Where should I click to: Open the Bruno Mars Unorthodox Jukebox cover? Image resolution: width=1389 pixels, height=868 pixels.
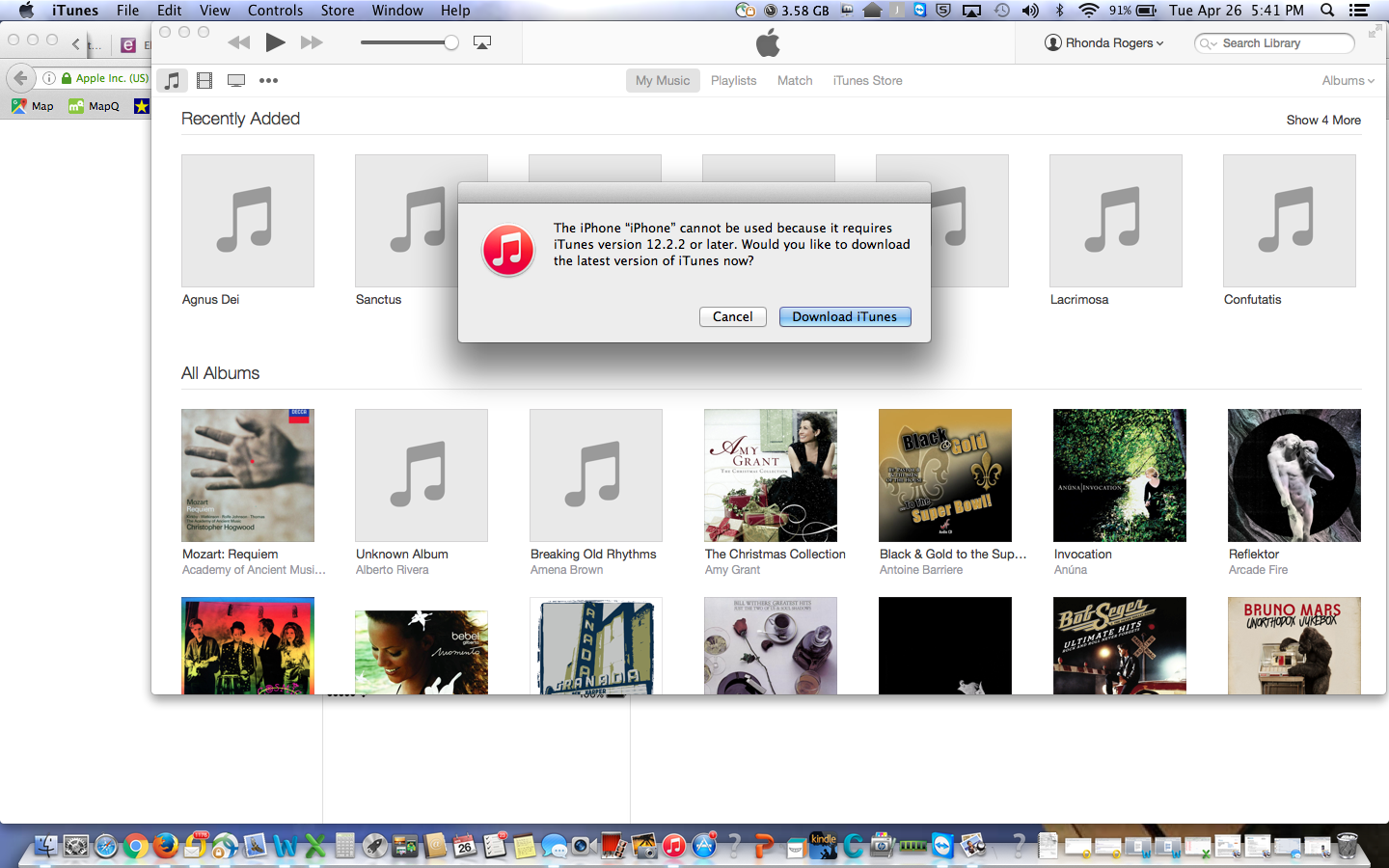coord(1294,645)
